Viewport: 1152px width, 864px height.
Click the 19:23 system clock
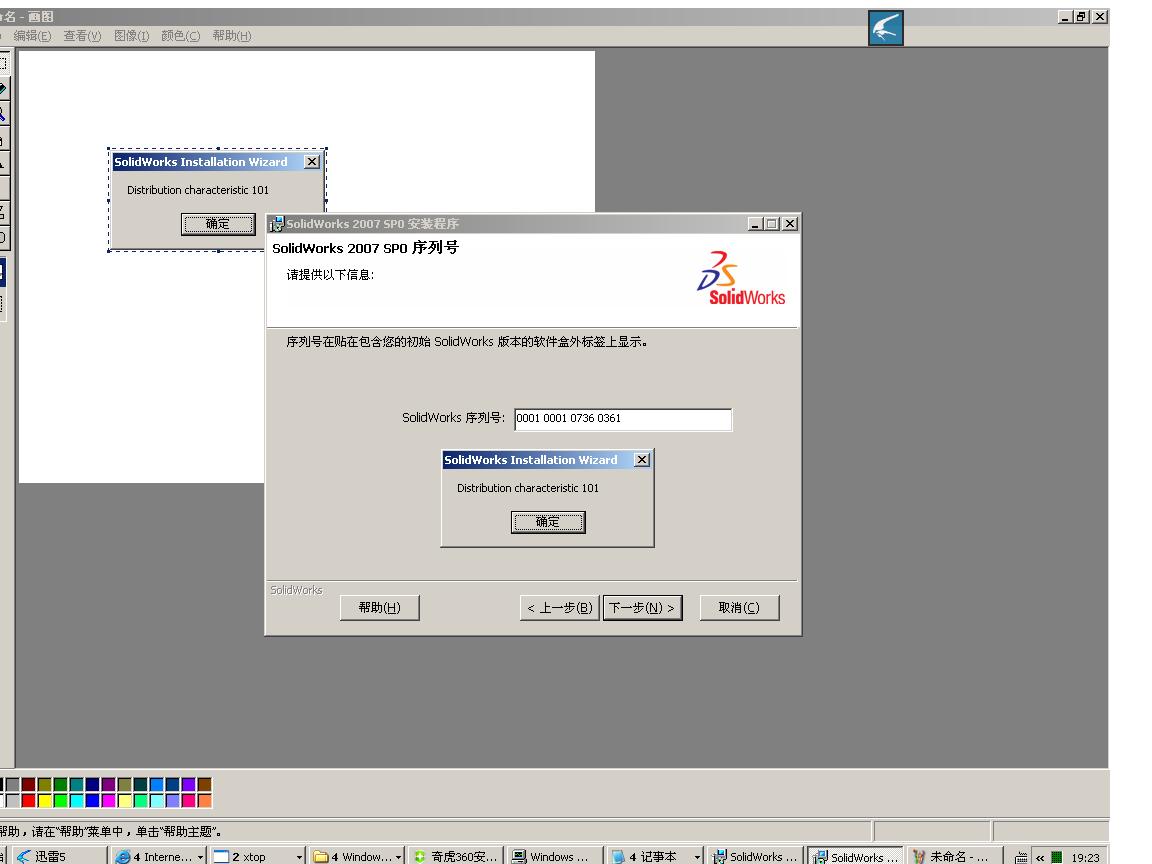click(x=1085, y=857)
